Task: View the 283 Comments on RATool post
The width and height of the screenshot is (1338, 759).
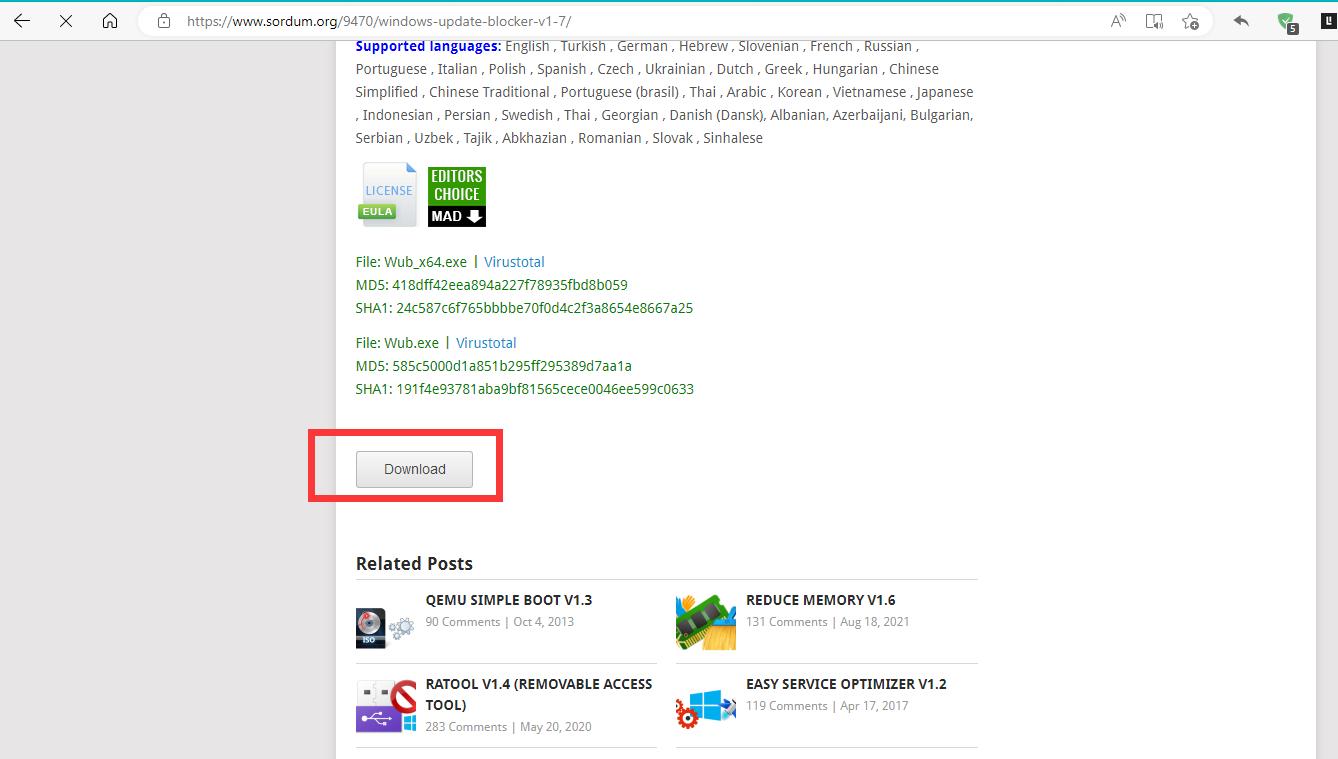Action: [x=466, y=727]
